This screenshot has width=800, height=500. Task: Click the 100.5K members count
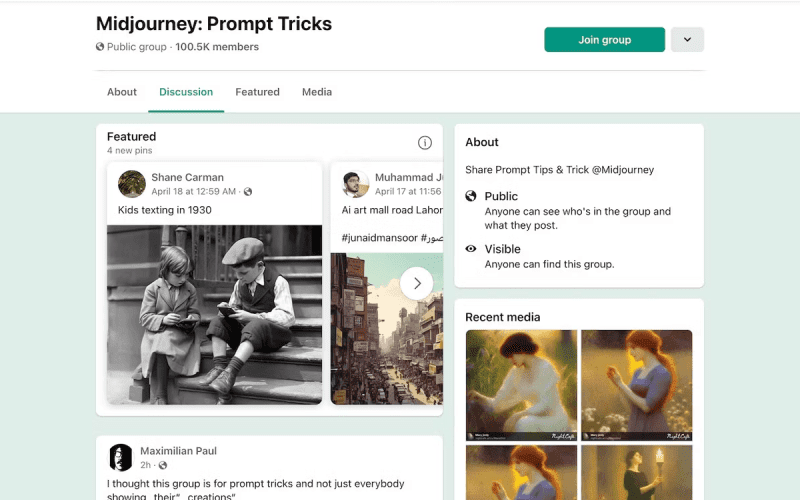click(x=217, y=46)
